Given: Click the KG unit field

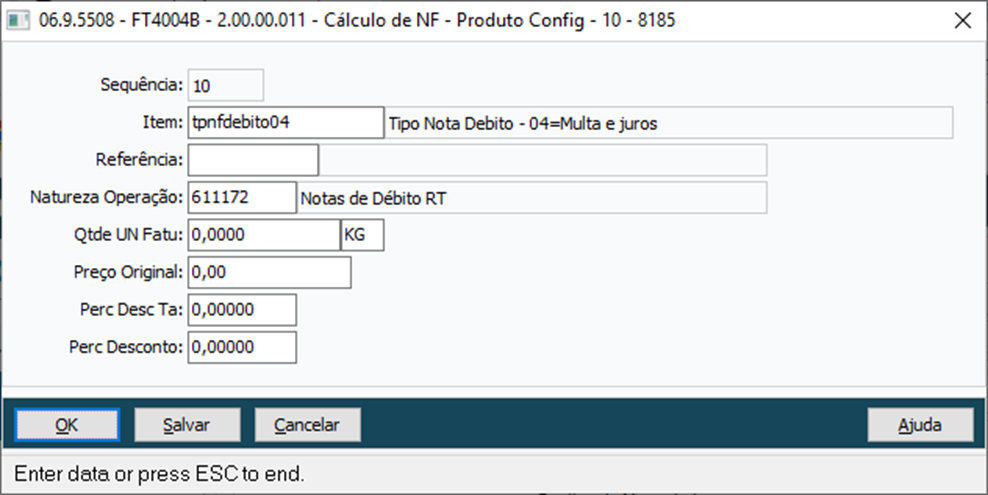Looking at the screenshot, I should coord(362,235).
